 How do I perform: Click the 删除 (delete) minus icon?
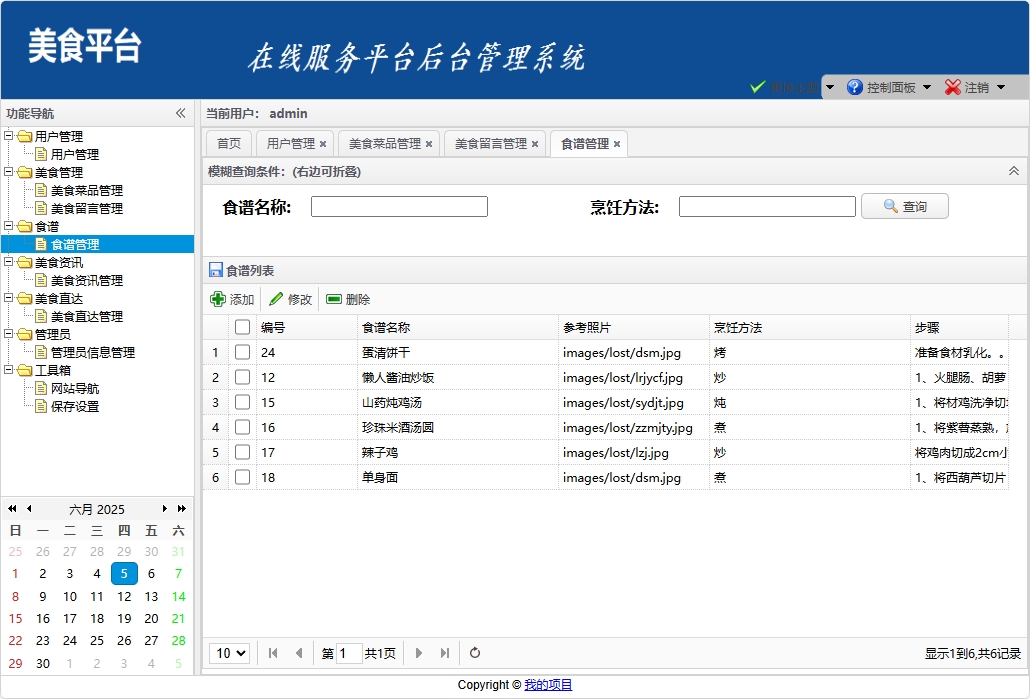coord(334,299)
